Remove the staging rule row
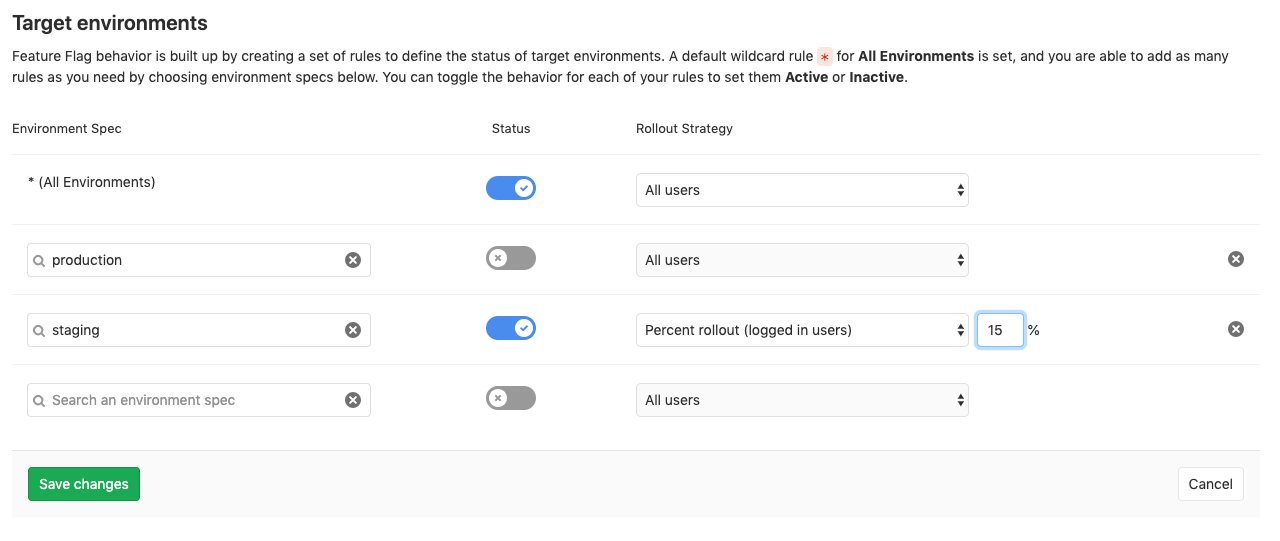This screenshot has width=1280, height=541. [1236, 329]
